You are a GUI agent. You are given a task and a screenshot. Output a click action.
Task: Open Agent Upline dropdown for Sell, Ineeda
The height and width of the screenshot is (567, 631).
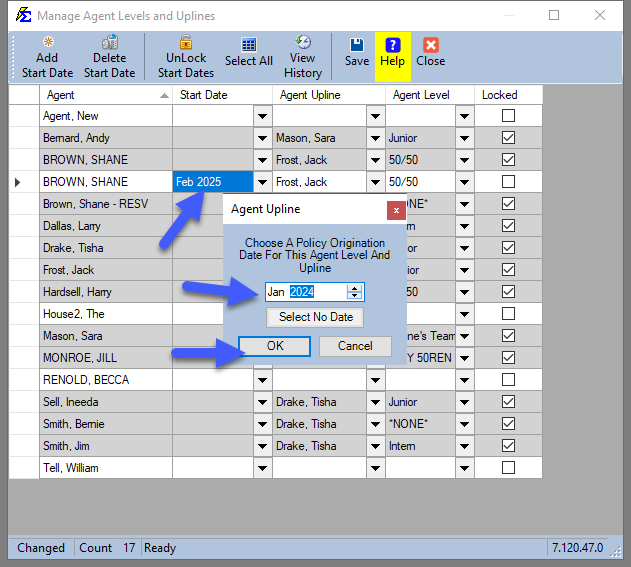click(375, 402)
